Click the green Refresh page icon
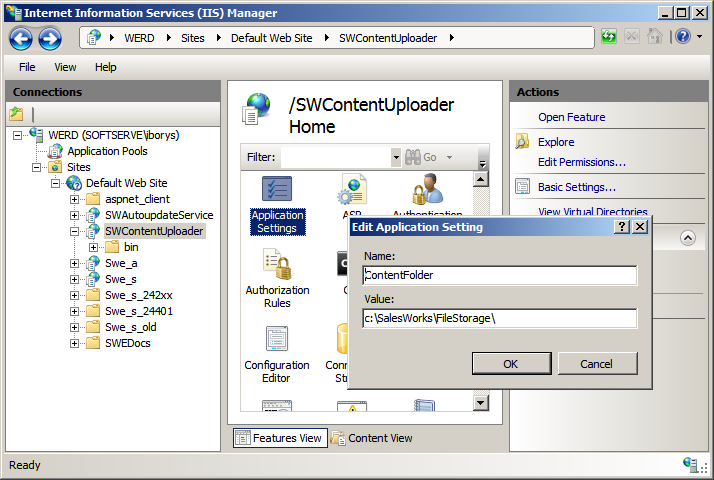Screen dimensions: 714x480 (x=609, y=36)
